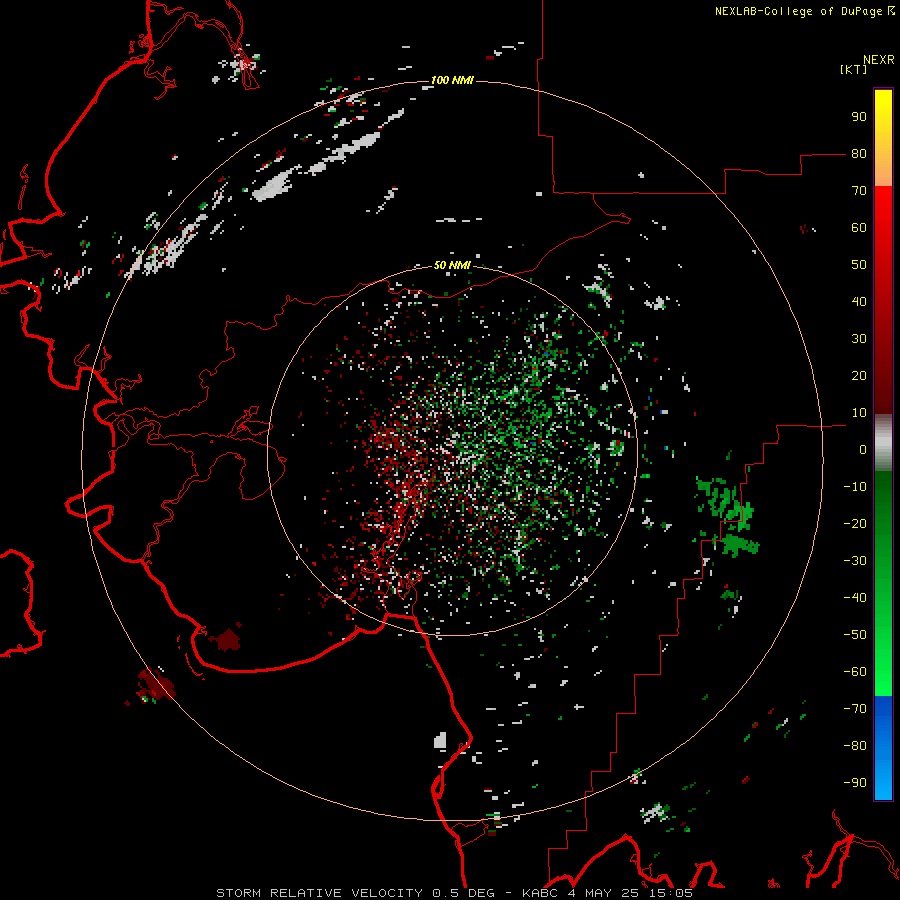The width and height of the screenshot is (900, 900).
Task: Click the positive 50 scale value
Action: pyautogui.click(x=859, y=265)
